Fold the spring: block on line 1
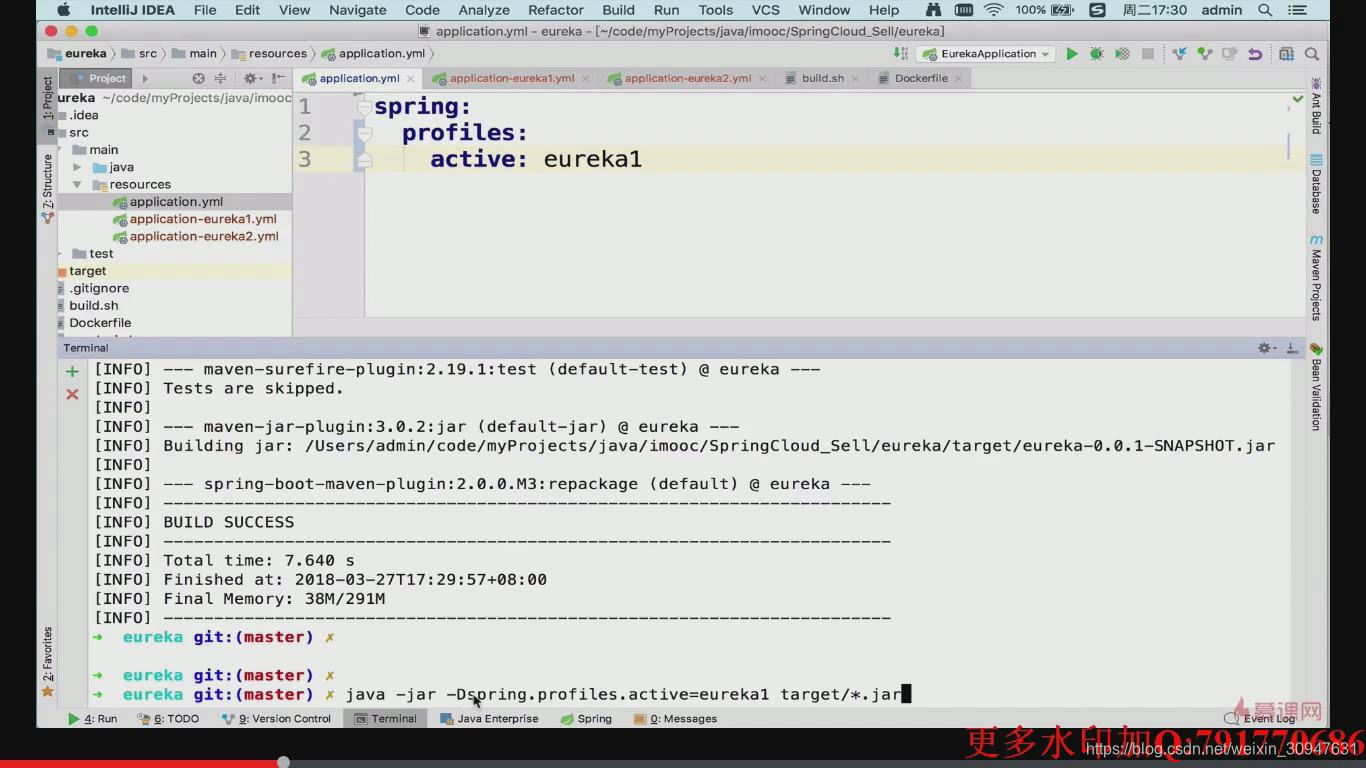 pyautogui.click(x=364, y=106)
